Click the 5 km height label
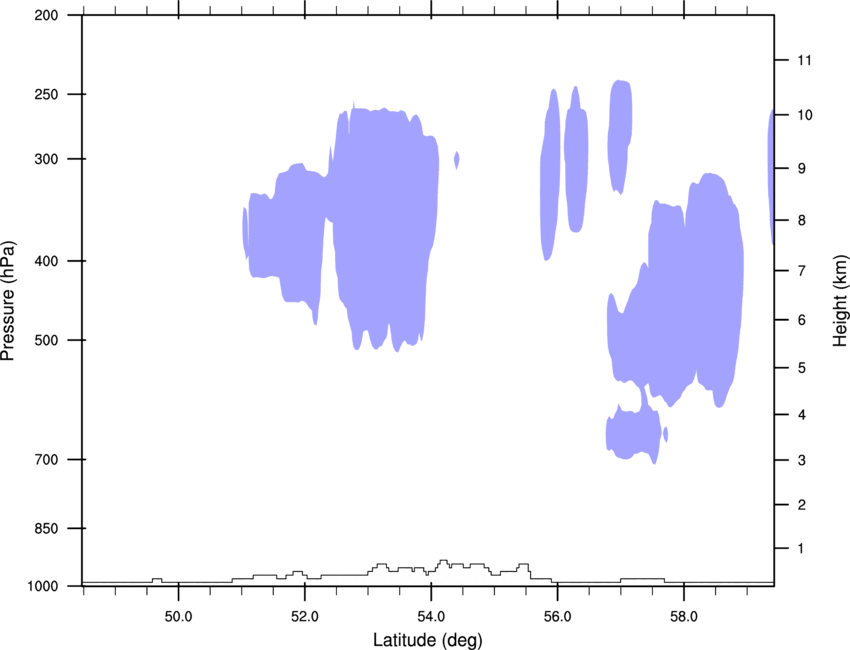The height and width of the screenshot is (650, 850). point(802,368)
